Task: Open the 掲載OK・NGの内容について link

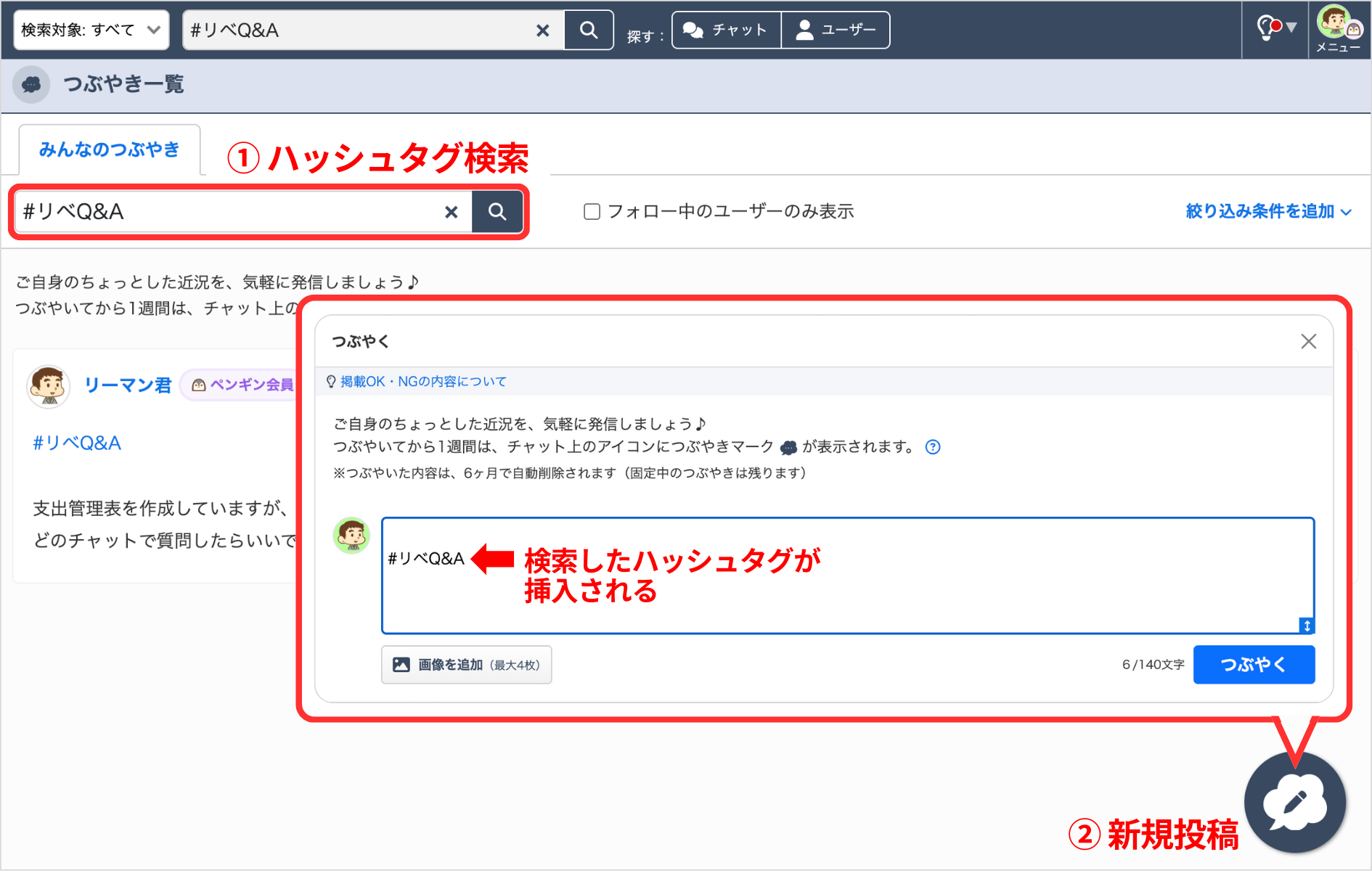Action: (425, 381)
